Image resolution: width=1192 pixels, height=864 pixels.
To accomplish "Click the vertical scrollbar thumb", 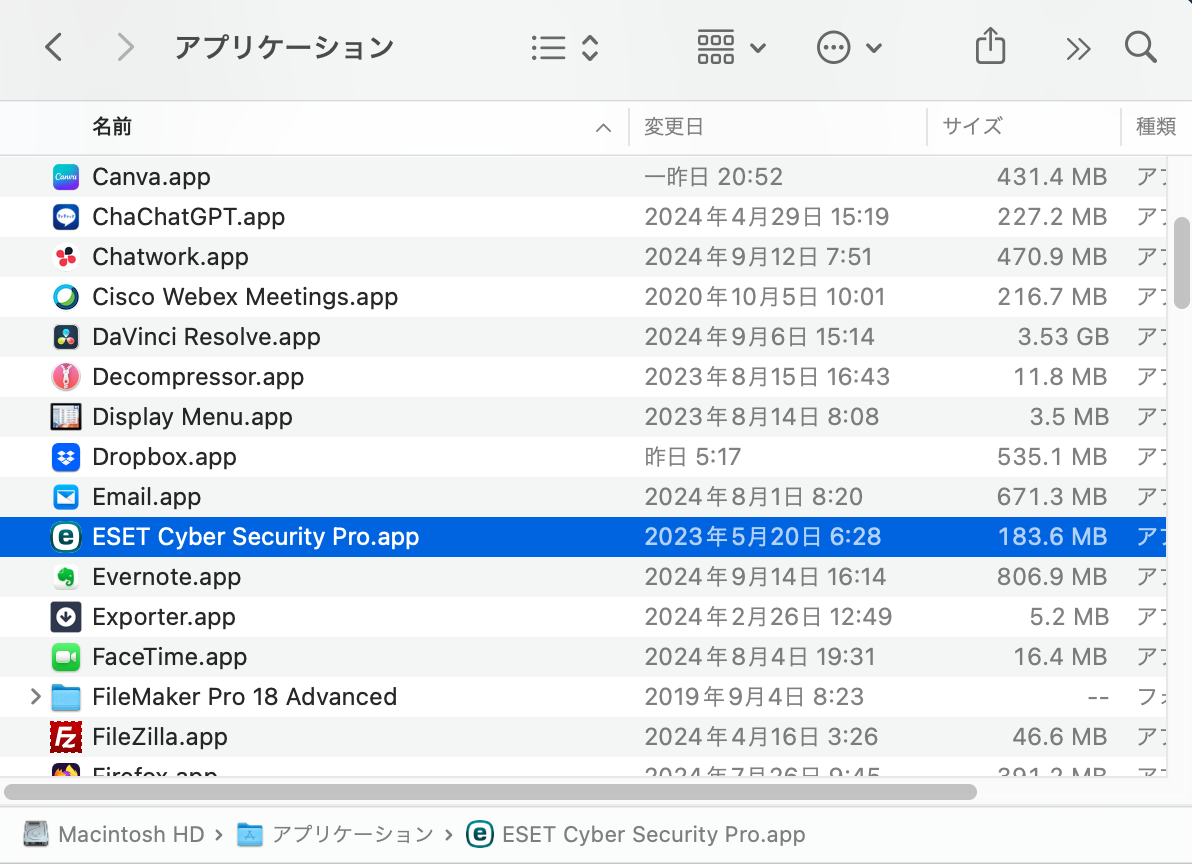I will point(1181,263).
